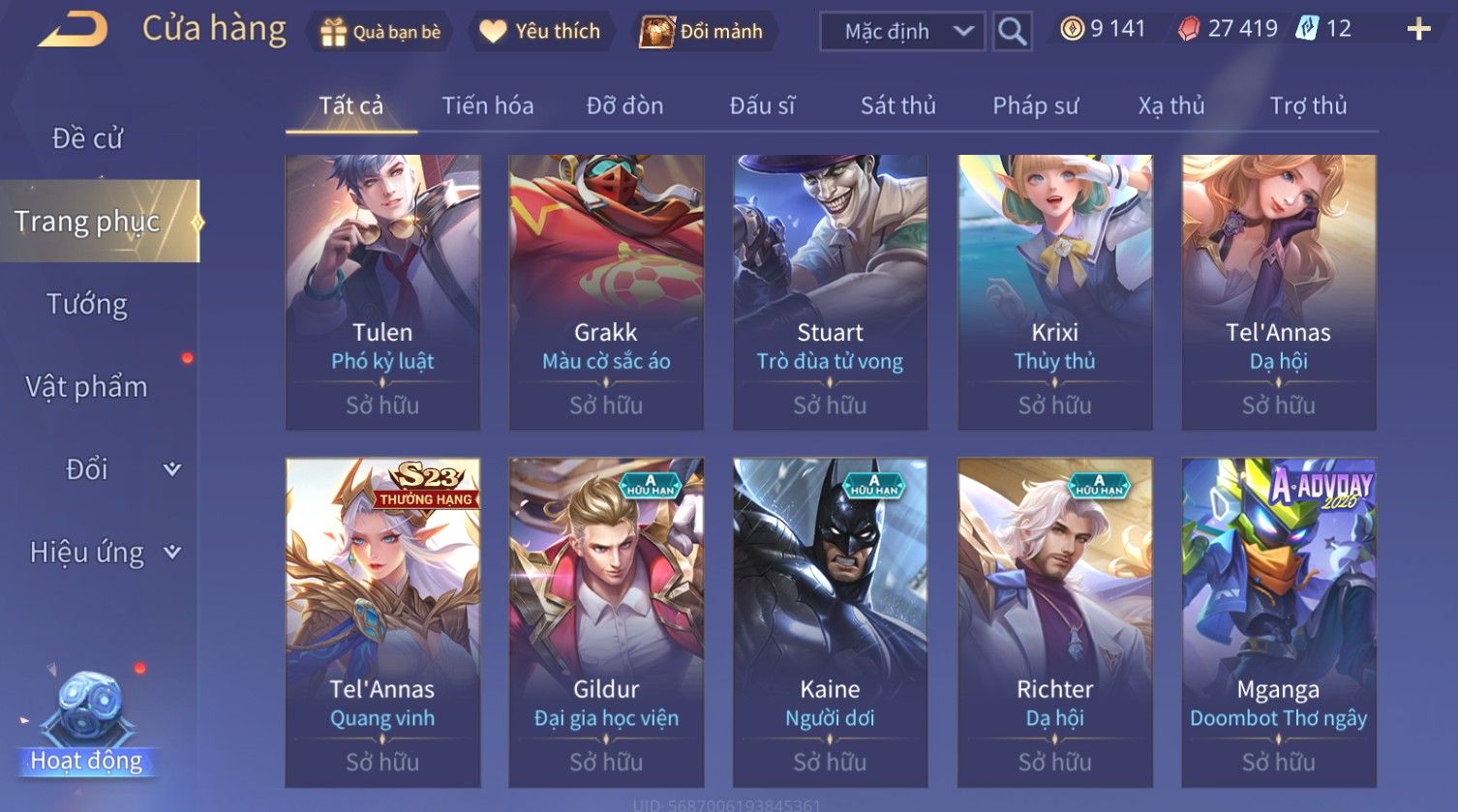The width and height of the screenshot is (1458, 812).
Task: Switch to the Pháp sư tab
Action: [1035, 105]
